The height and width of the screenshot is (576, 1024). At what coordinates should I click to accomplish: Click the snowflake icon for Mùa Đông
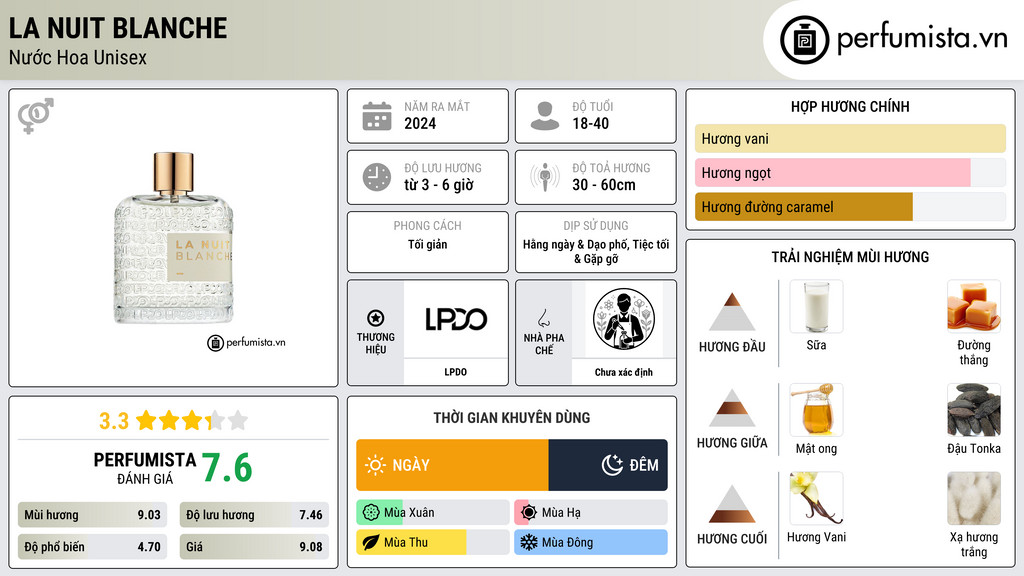click(x=529, y=542)
